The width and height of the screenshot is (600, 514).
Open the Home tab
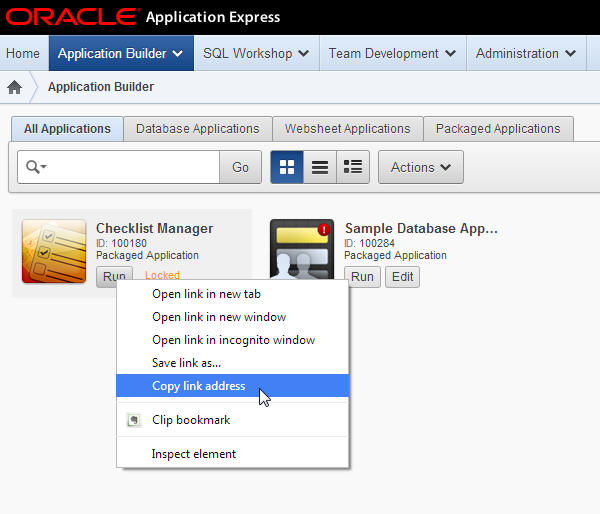click(x=23, y=53)
